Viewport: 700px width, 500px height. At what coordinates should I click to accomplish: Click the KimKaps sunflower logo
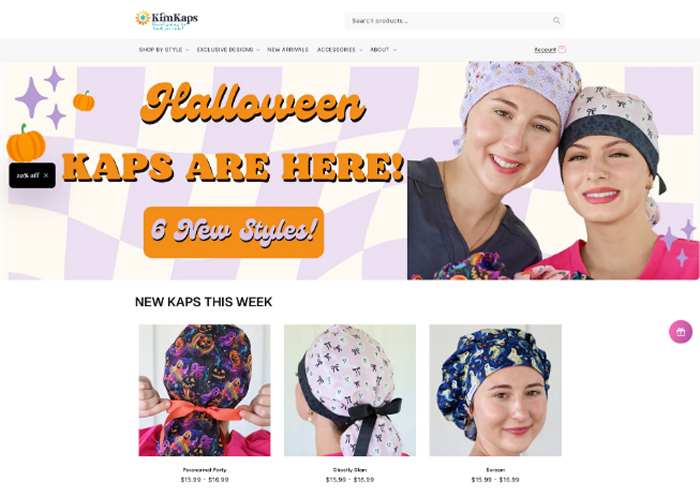pos(167,20)
